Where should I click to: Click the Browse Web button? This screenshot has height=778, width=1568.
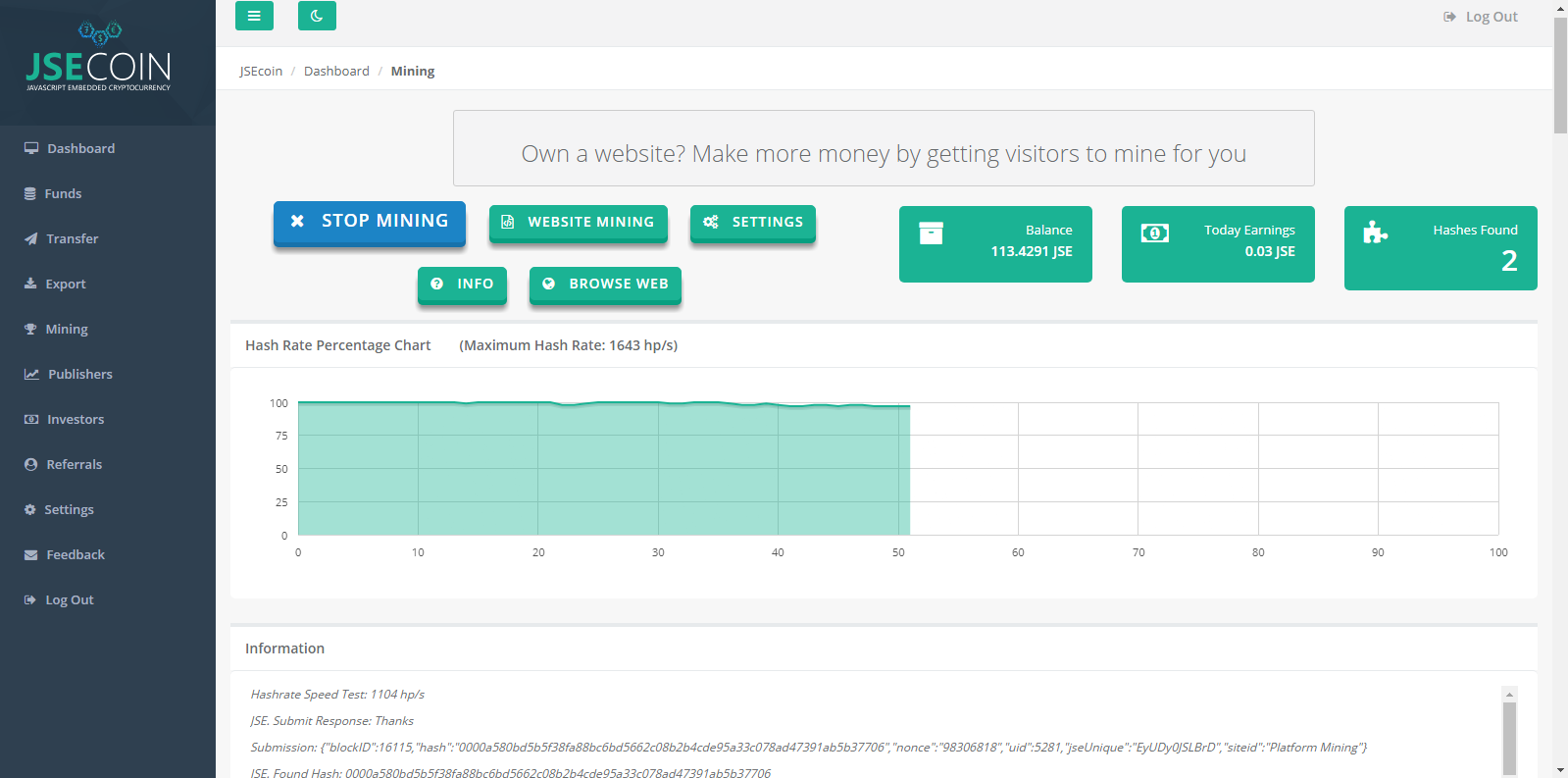click(605, 285)
